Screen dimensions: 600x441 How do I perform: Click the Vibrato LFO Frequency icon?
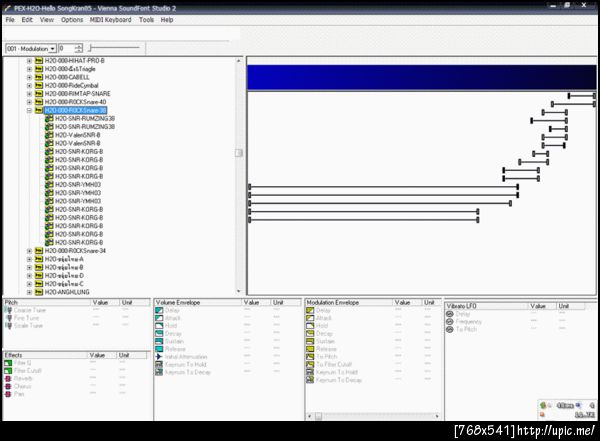click(x=450, y=321)
